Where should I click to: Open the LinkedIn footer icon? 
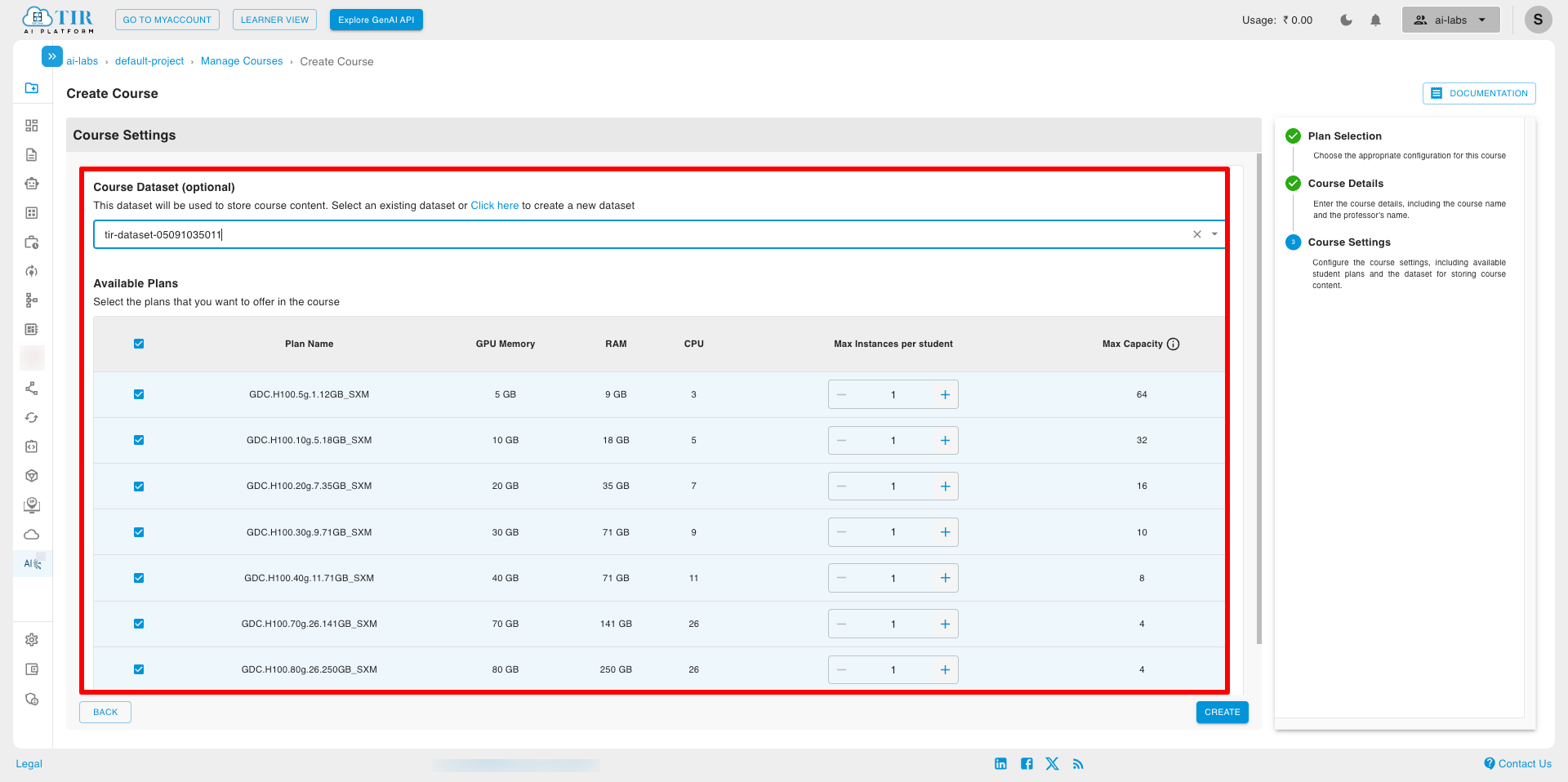tap(1000, 764)
